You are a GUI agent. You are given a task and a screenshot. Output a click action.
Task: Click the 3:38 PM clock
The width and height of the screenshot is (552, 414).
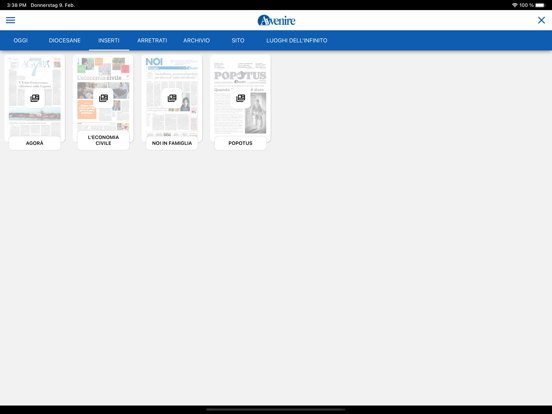[x=17, y=5]
